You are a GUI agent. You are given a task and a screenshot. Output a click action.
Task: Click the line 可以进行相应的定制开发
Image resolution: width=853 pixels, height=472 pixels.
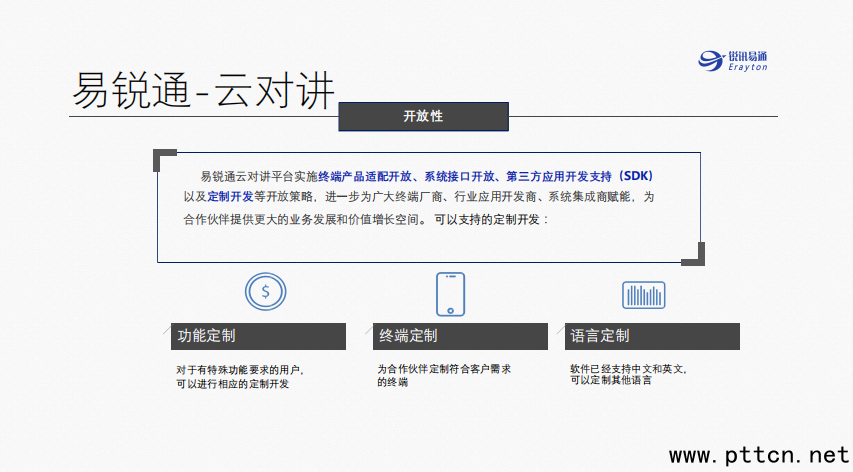[232, 384]
